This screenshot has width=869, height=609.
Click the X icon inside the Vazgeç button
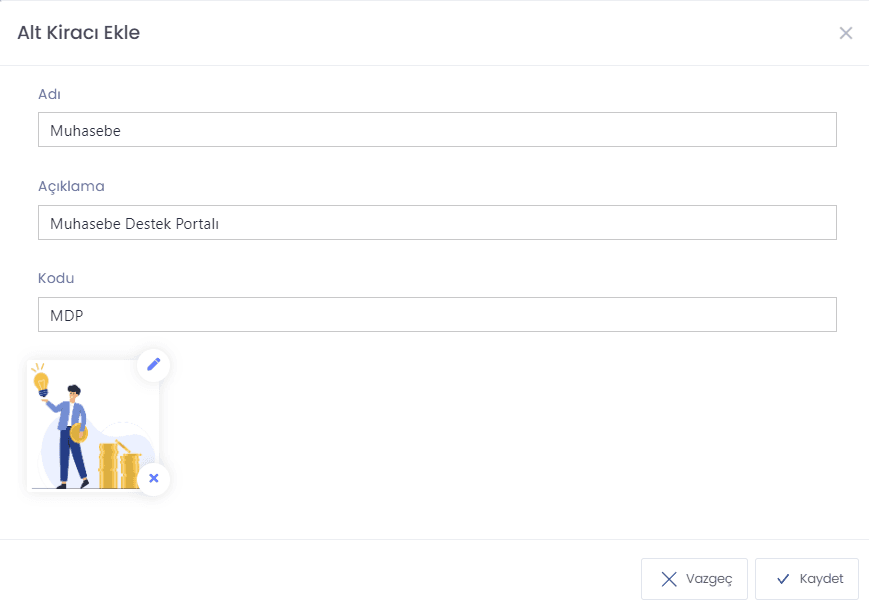[x=669, y=579]
